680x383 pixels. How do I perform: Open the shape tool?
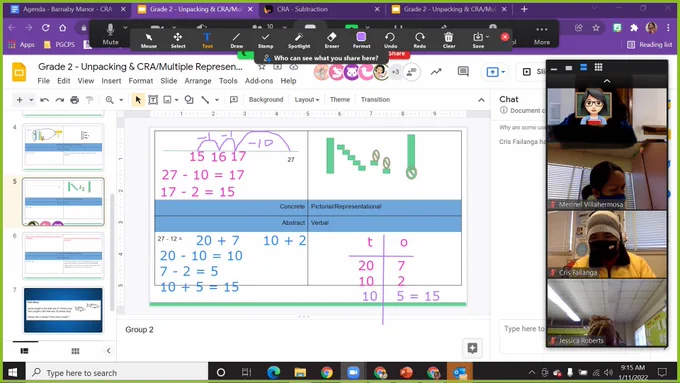pos(189,100)
